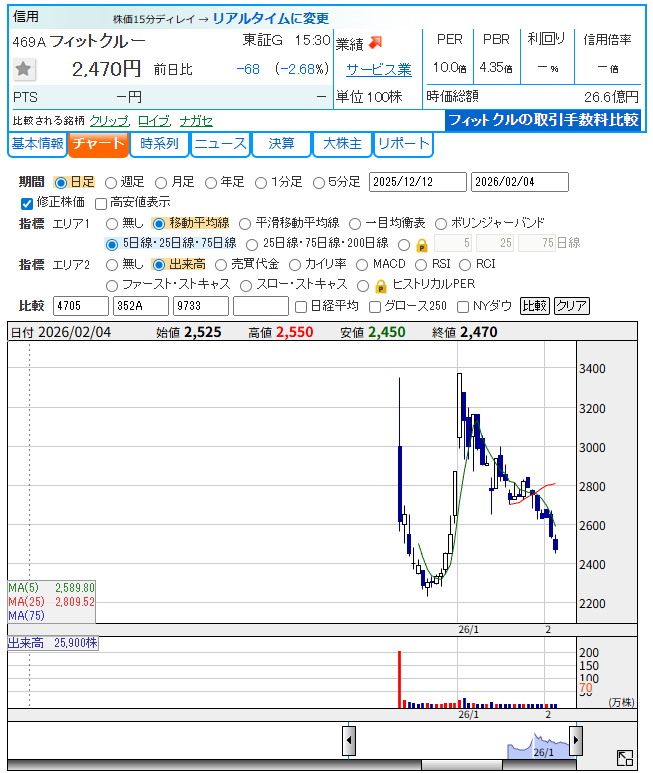Click the comparison code field 4705

pos(81,306)
